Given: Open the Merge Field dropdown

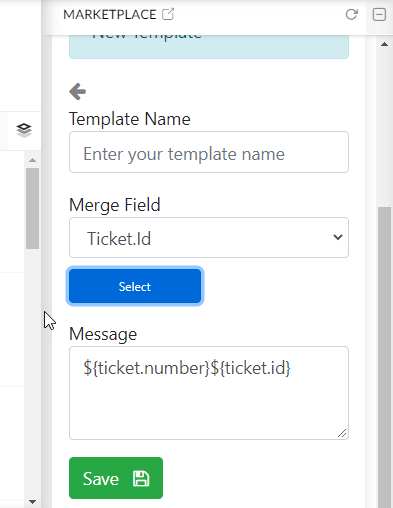Looking at the screenshot, I should pos(209,238).
